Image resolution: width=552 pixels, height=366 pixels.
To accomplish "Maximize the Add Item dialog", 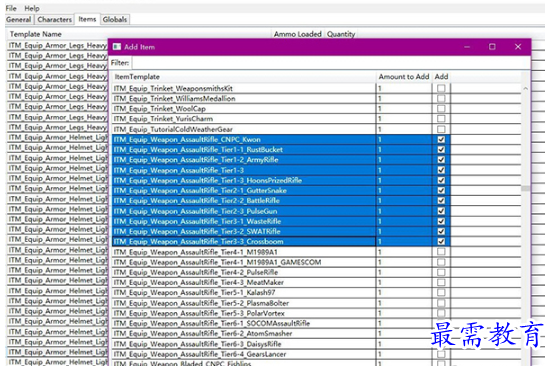I will [492, 47].
